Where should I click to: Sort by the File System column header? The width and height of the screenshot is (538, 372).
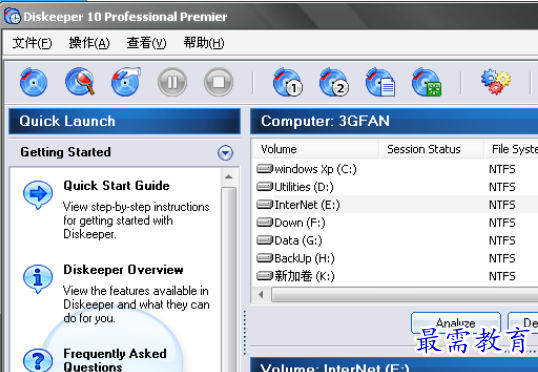[x=511, y=149]
